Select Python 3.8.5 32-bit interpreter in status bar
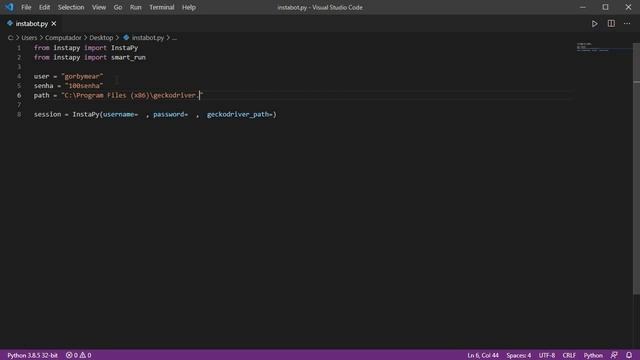This screenshot has height=360, width=640. click(32, 355)
